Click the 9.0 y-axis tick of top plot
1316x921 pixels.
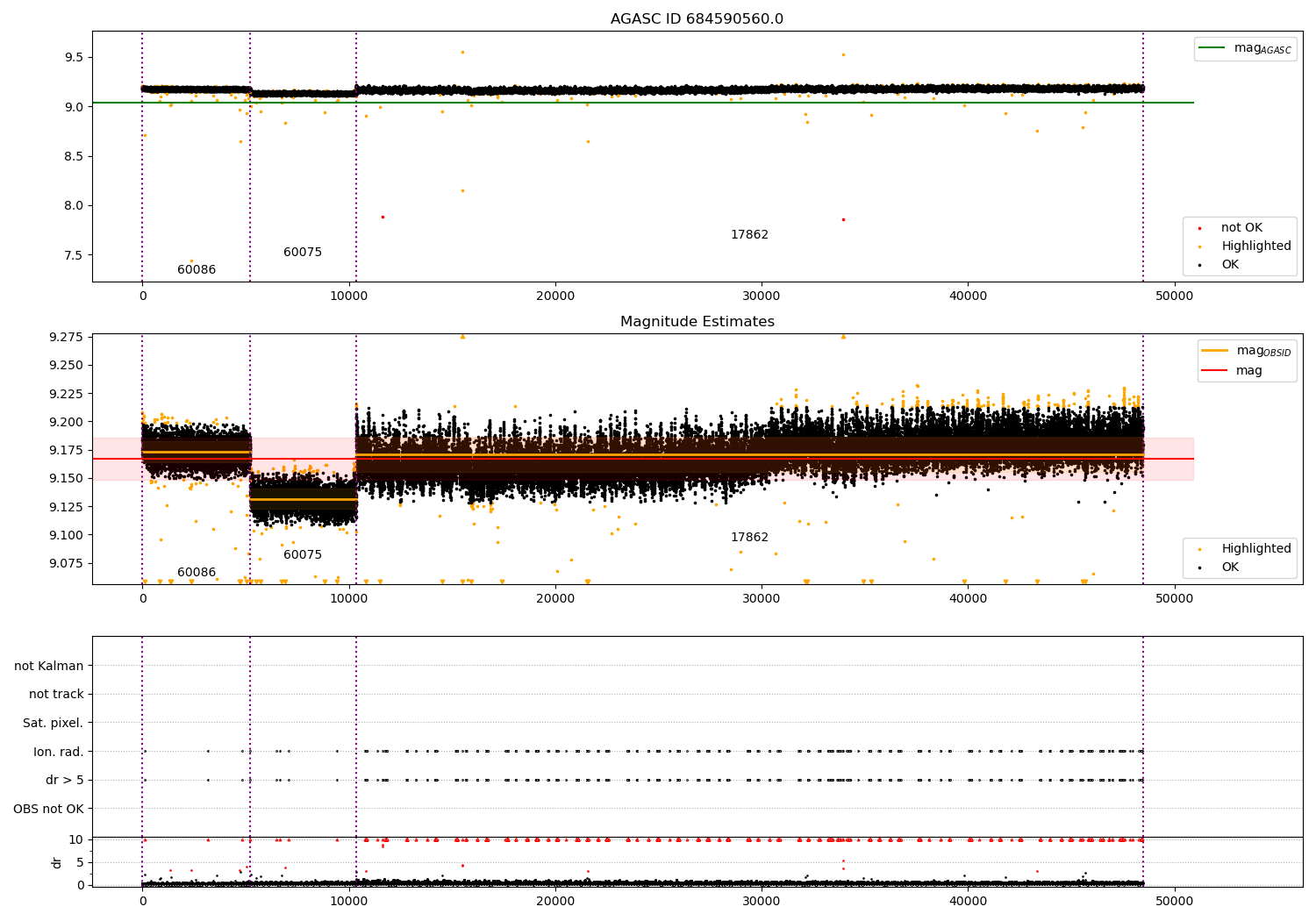(74, 107)
